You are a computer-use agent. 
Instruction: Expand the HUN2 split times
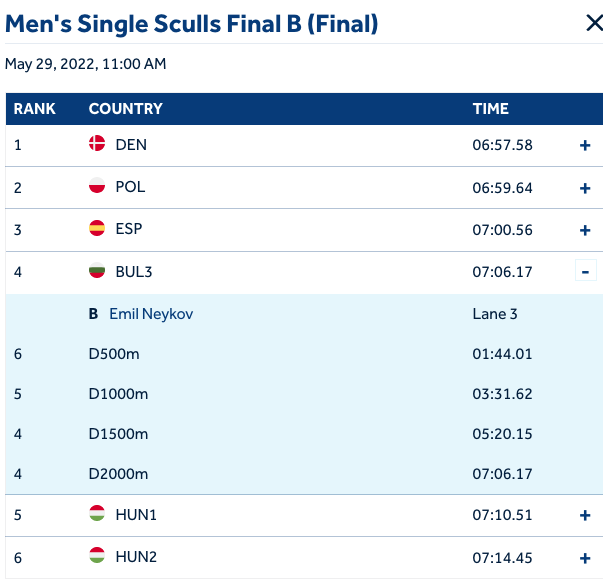click(x=586, y=558)
